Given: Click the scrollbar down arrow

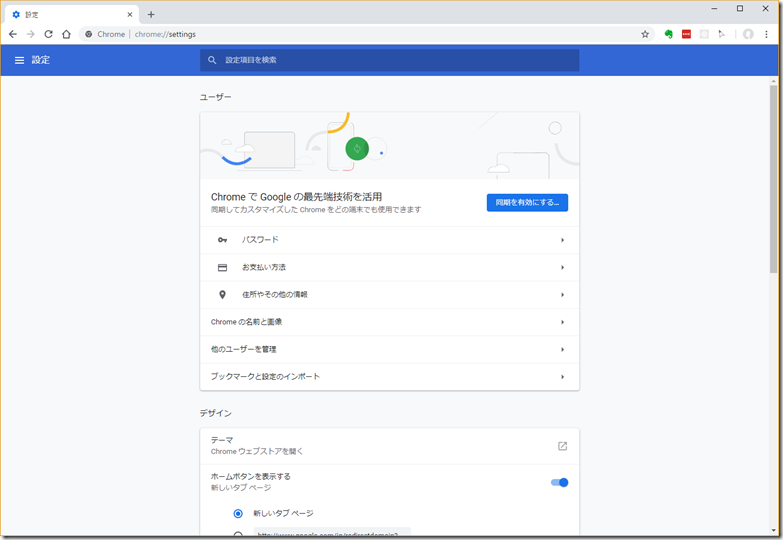Looking at the screenshot, I should pos(774,531).
